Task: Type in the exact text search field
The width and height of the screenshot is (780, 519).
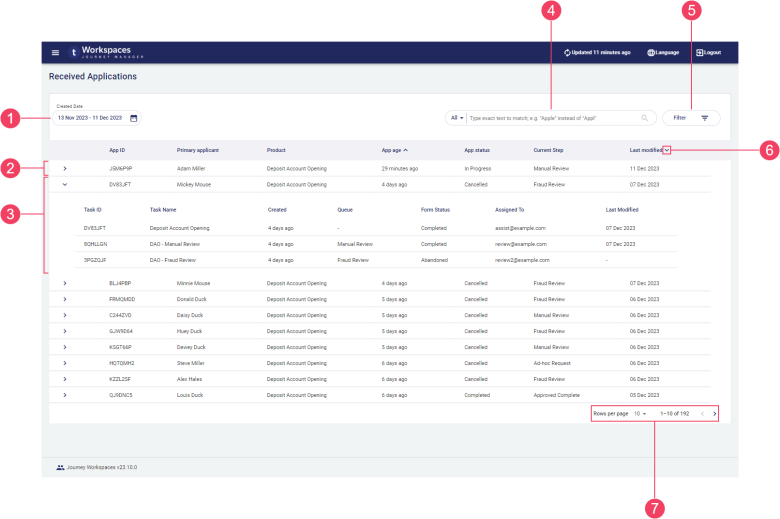Action: [552, 118]
